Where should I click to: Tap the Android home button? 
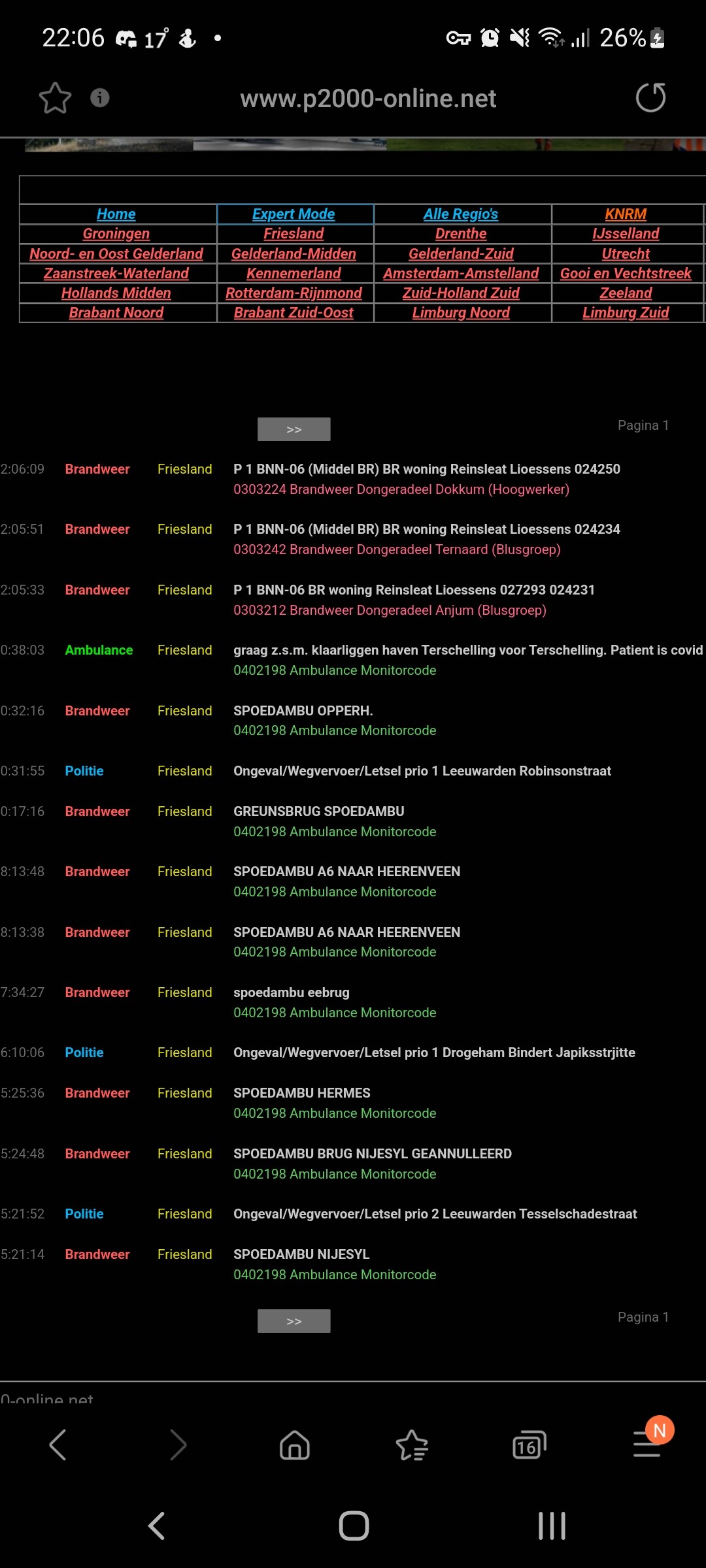(354, 1526)
